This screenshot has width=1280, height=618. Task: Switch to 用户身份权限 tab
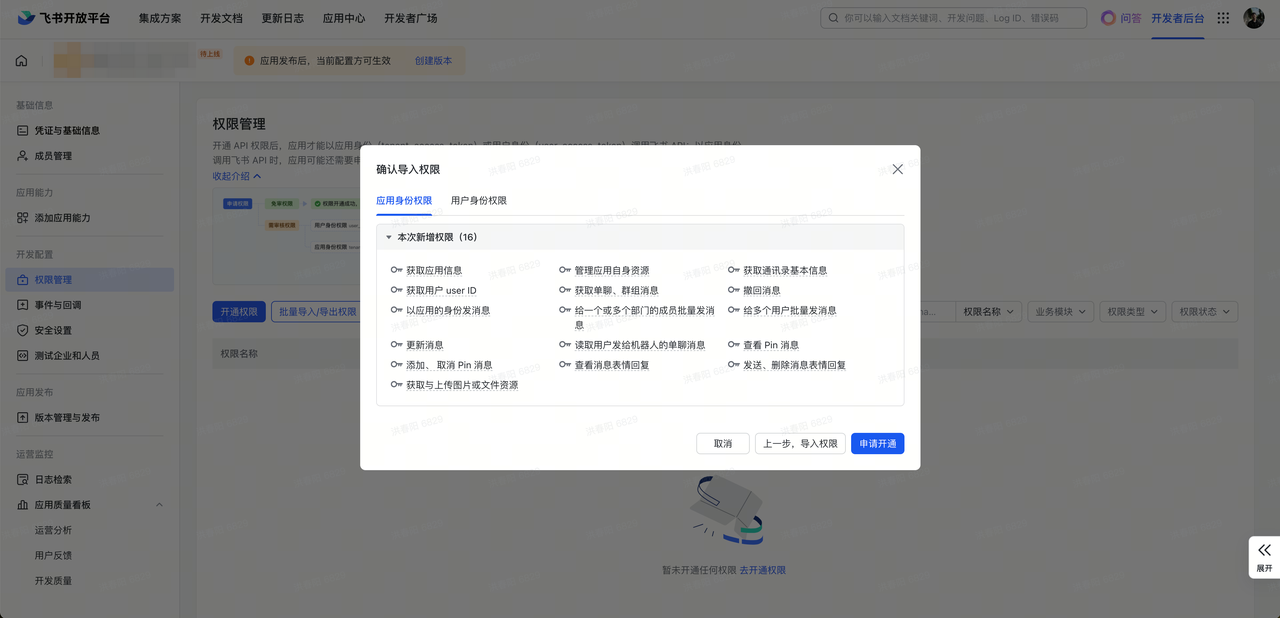(479, 200)
